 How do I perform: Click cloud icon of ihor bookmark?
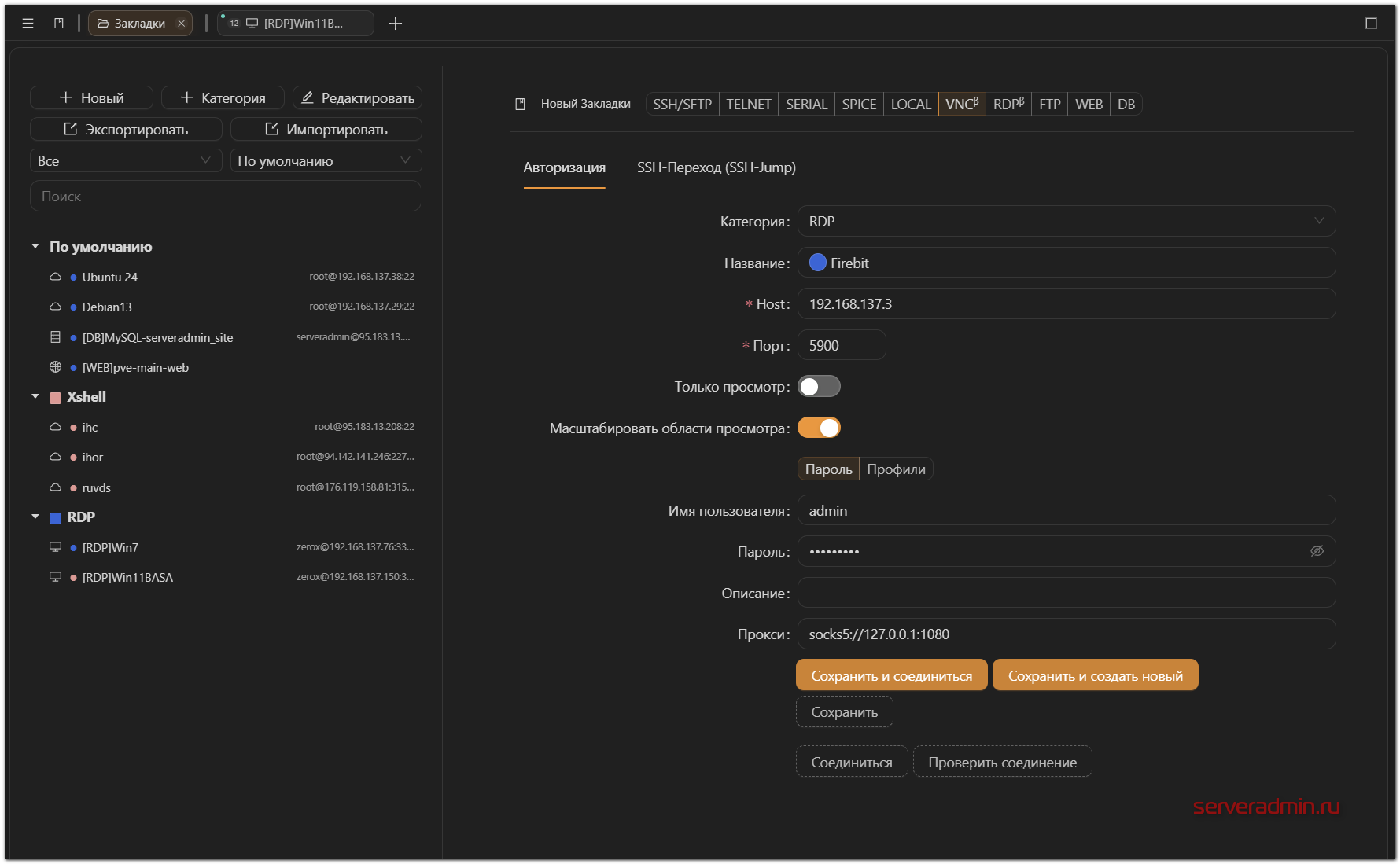[x=55, y=457]
